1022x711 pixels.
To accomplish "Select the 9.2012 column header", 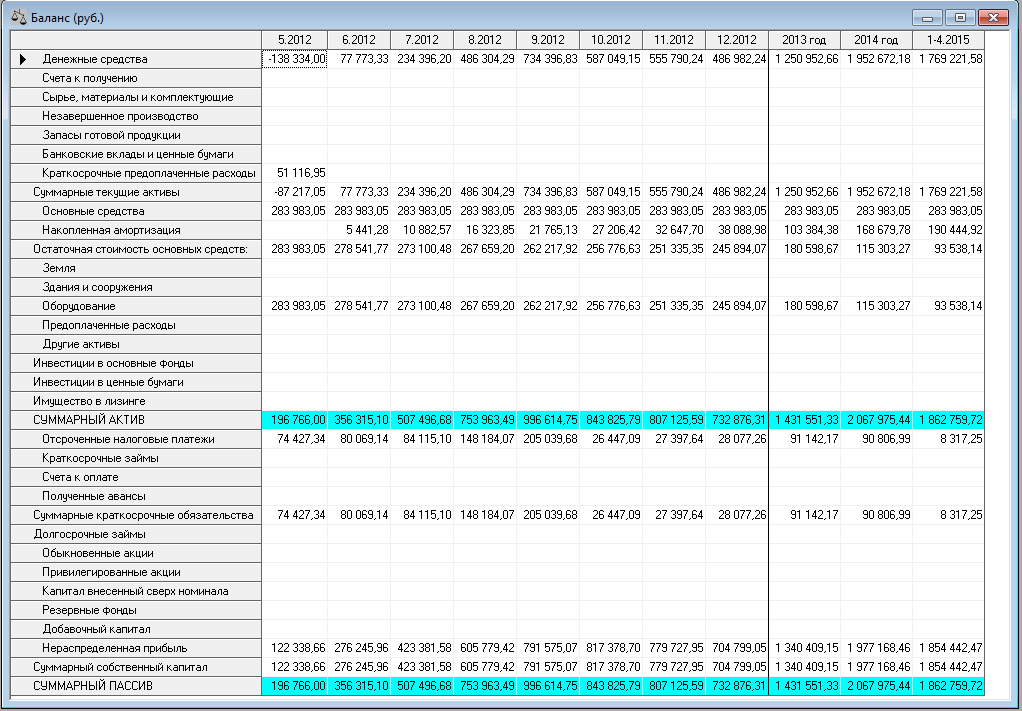I will click(548, 40).
